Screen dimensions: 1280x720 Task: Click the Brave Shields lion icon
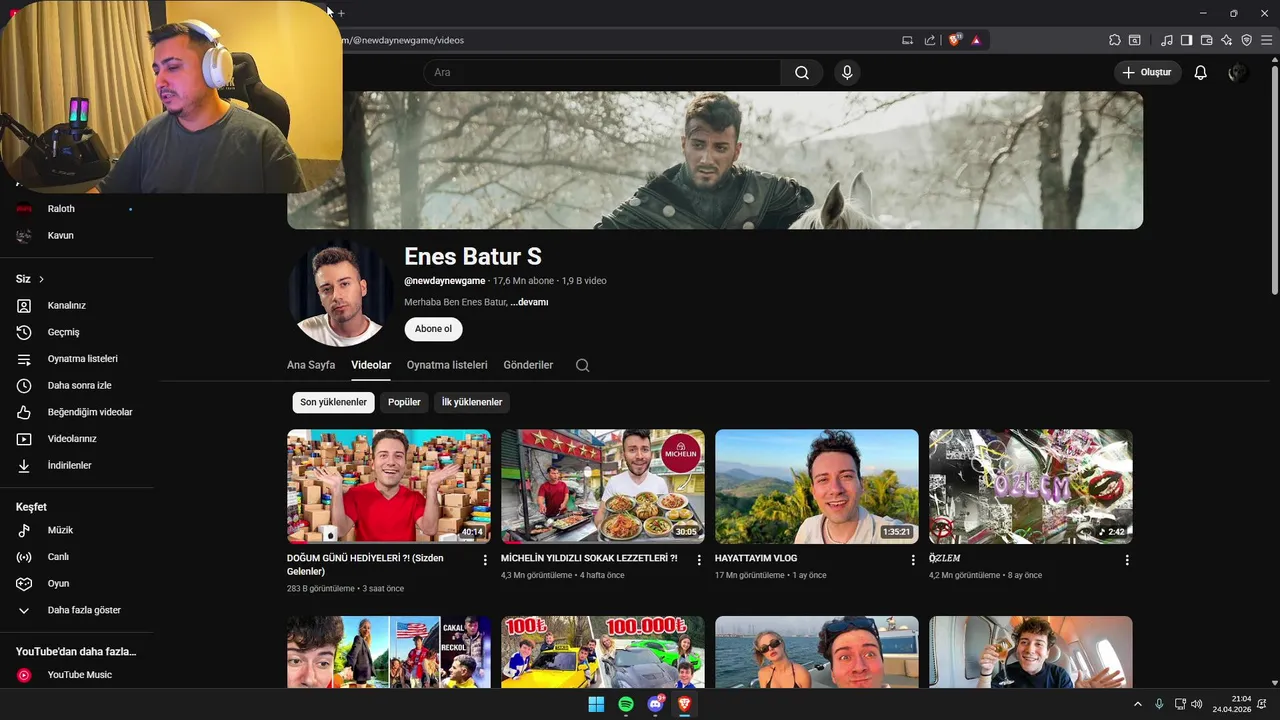point(955,40)
